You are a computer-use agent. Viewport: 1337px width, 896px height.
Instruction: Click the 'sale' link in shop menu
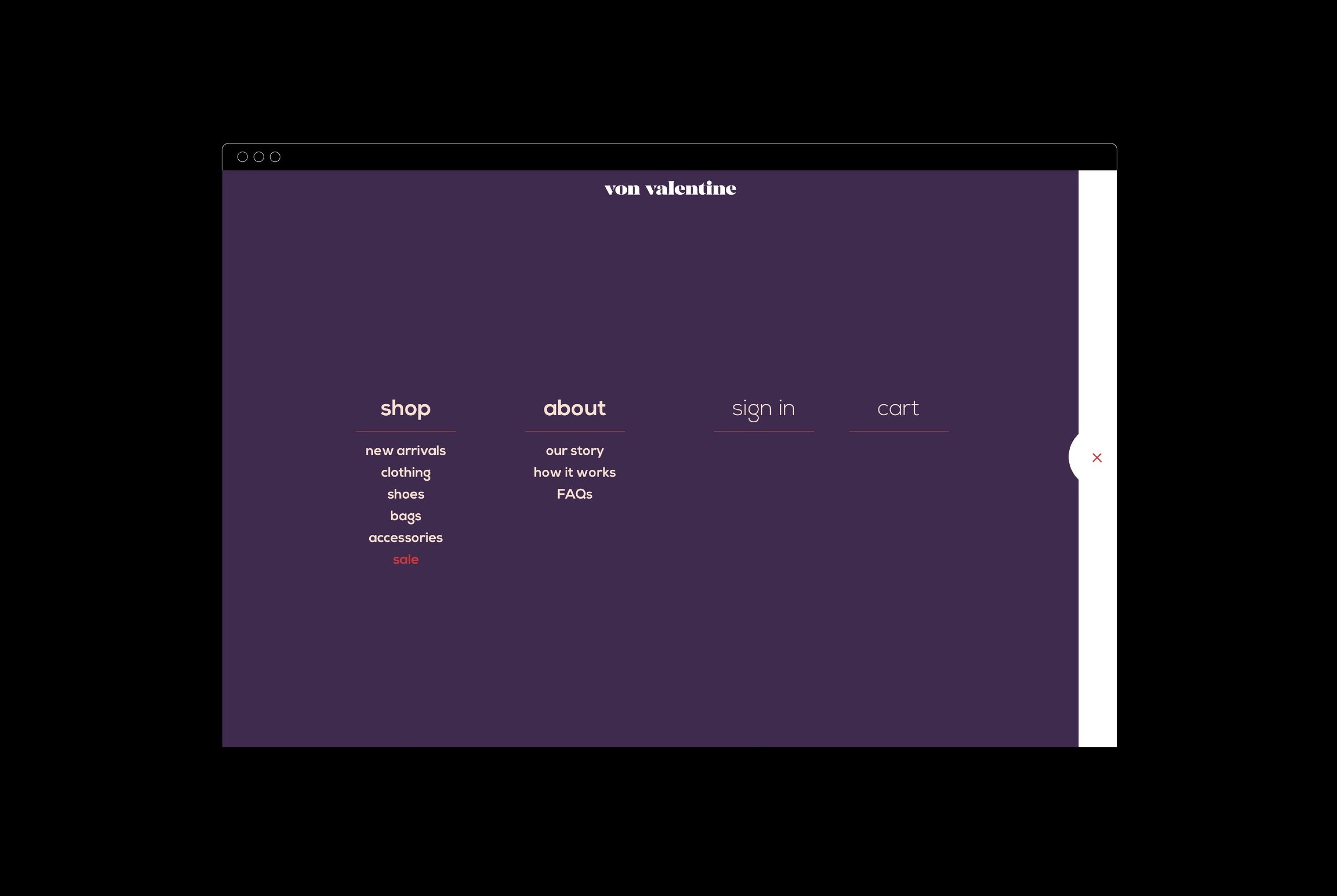coord(405,559)
